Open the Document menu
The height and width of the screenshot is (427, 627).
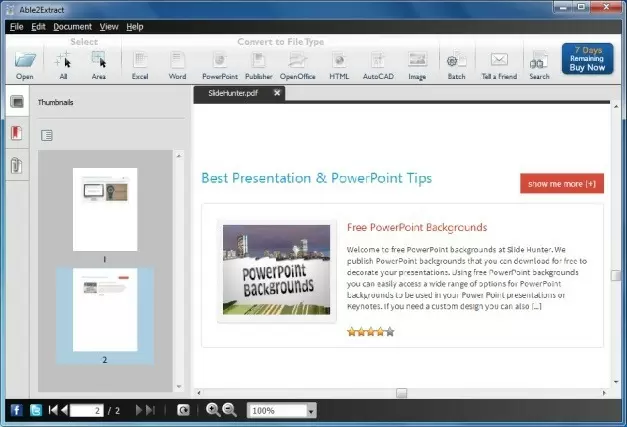coord(72,26)
